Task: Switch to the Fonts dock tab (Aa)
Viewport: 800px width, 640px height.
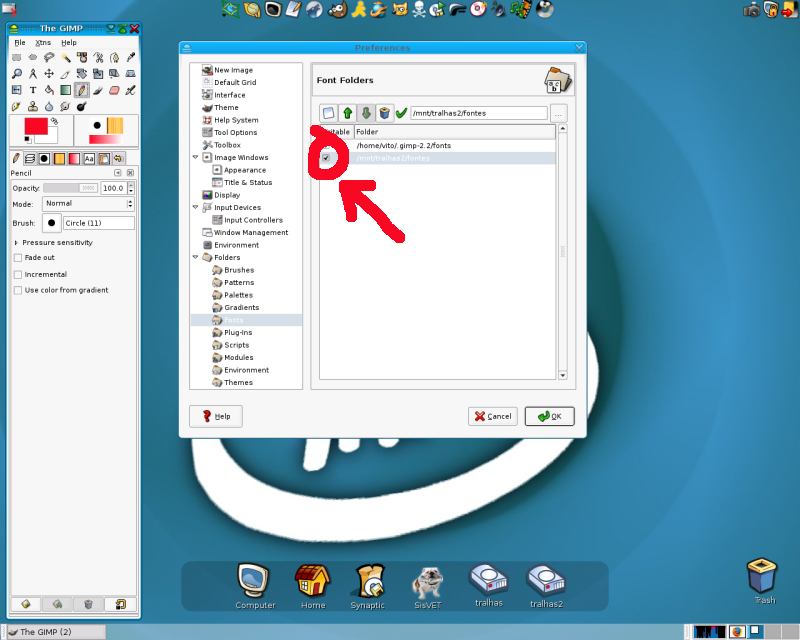Action: (89, 159)
